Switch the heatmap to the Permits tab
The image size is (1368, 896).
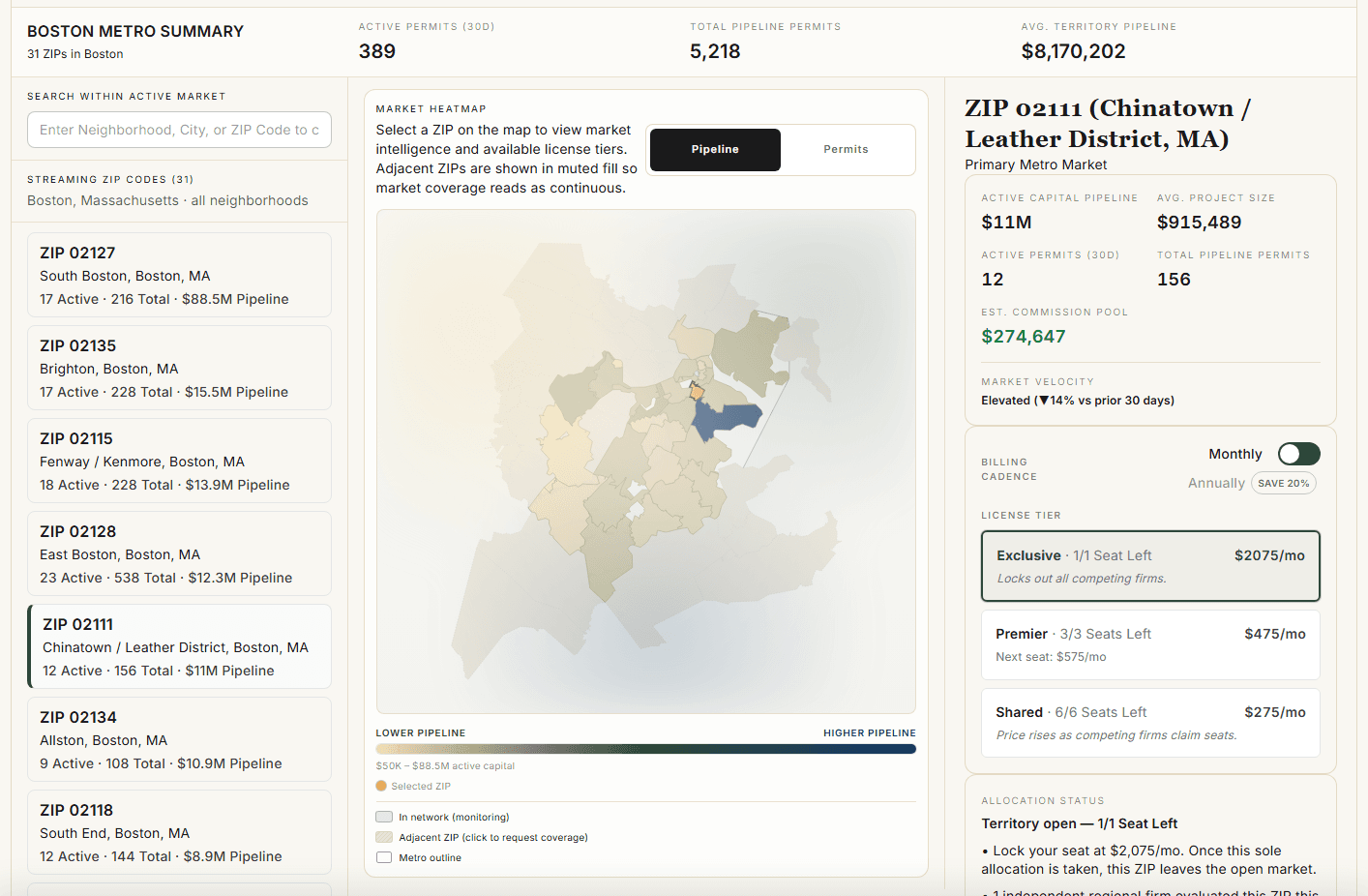tap(846, 150)
